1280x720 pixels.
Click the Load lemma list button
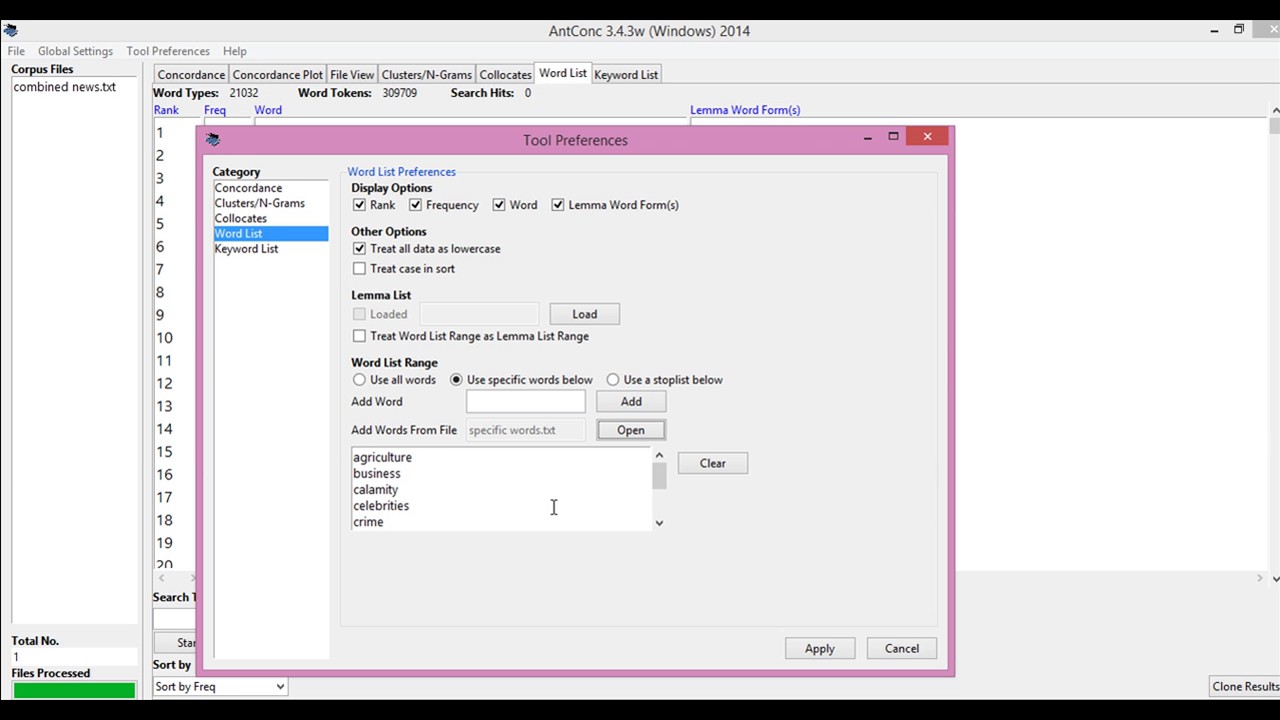[584, 314]
